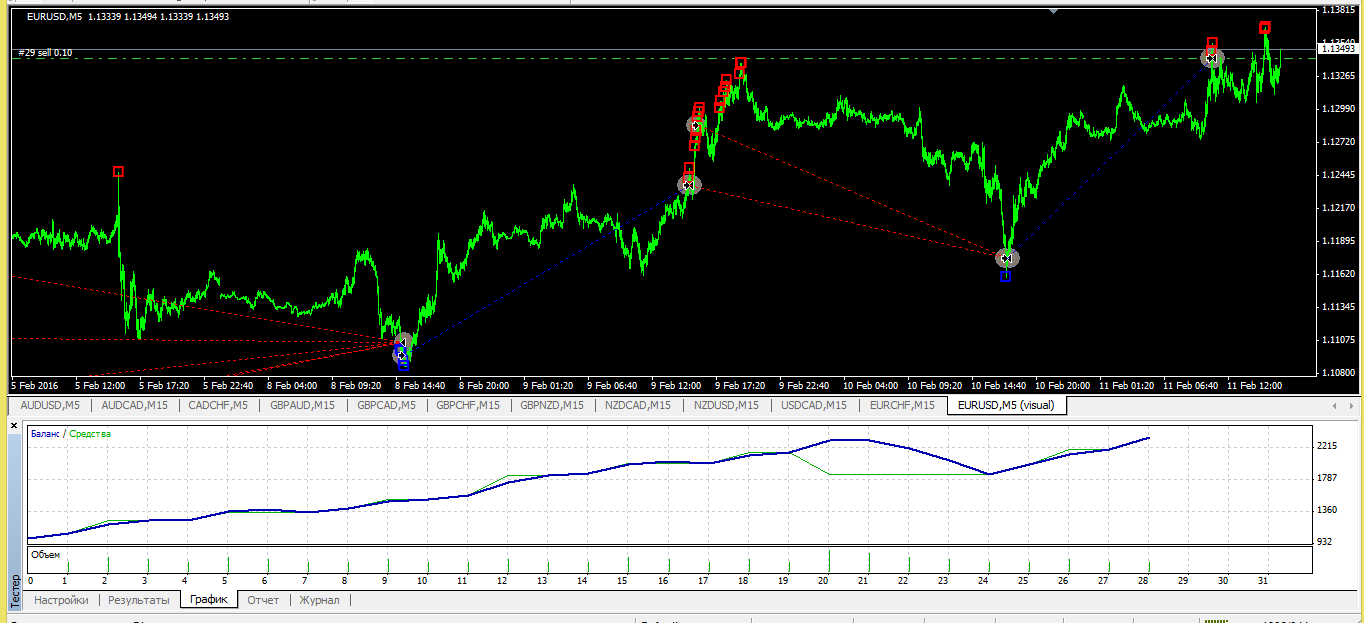Select the График tester tab

tap(209, 600)
